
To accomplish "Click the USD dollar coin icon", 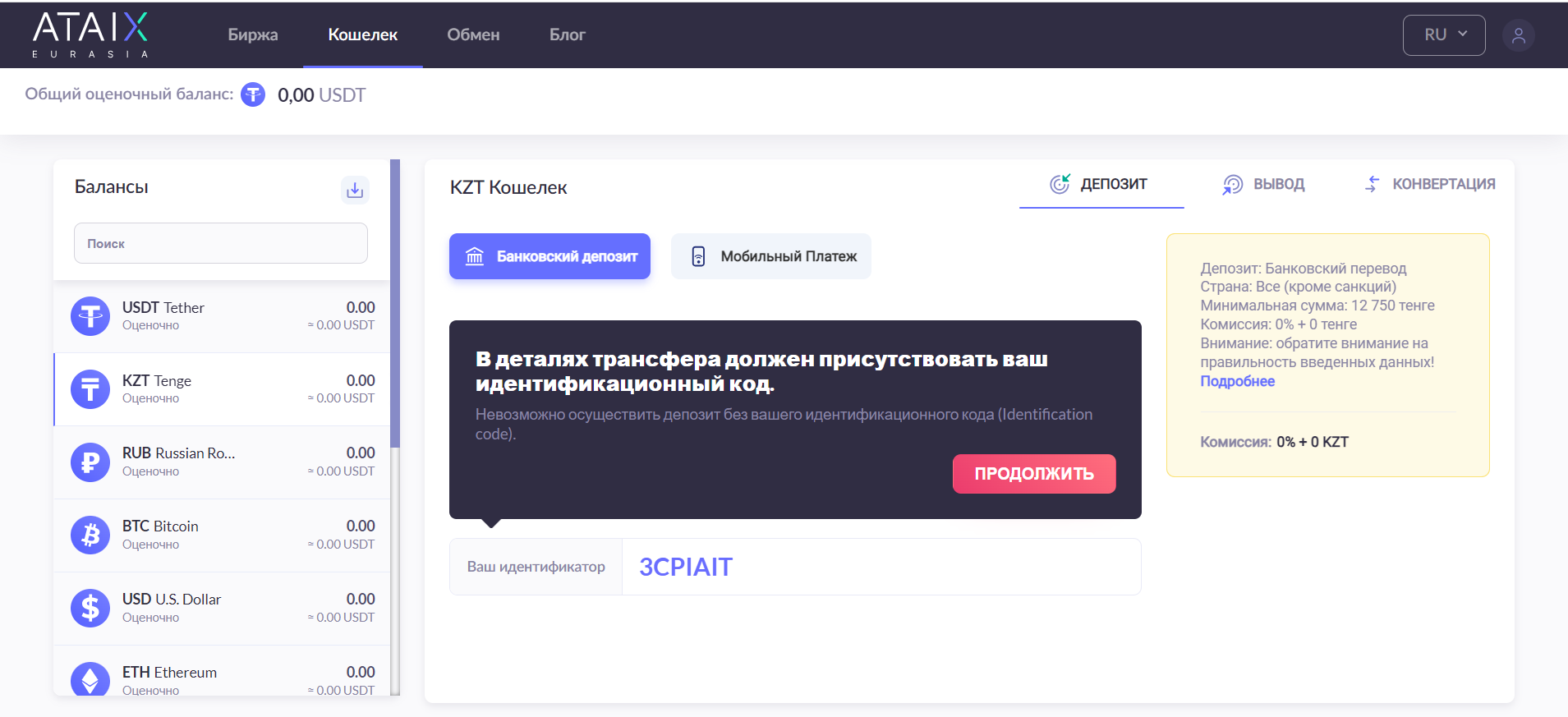I will (90, 608).
